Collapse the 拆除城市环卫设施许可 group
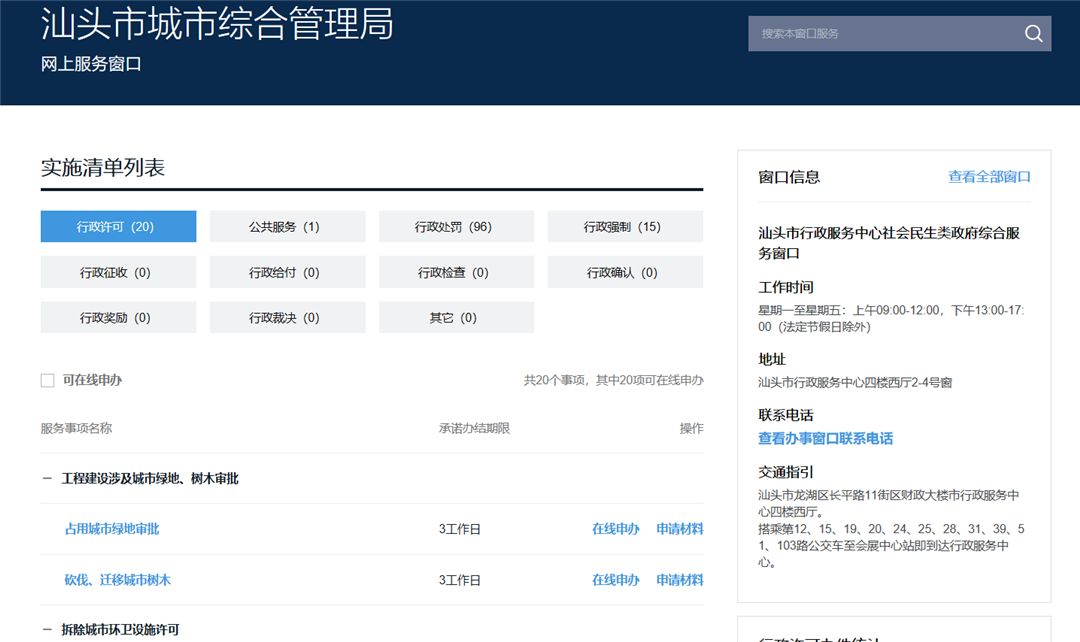This screenshot has width=1080, height=642. click(47, 629)
